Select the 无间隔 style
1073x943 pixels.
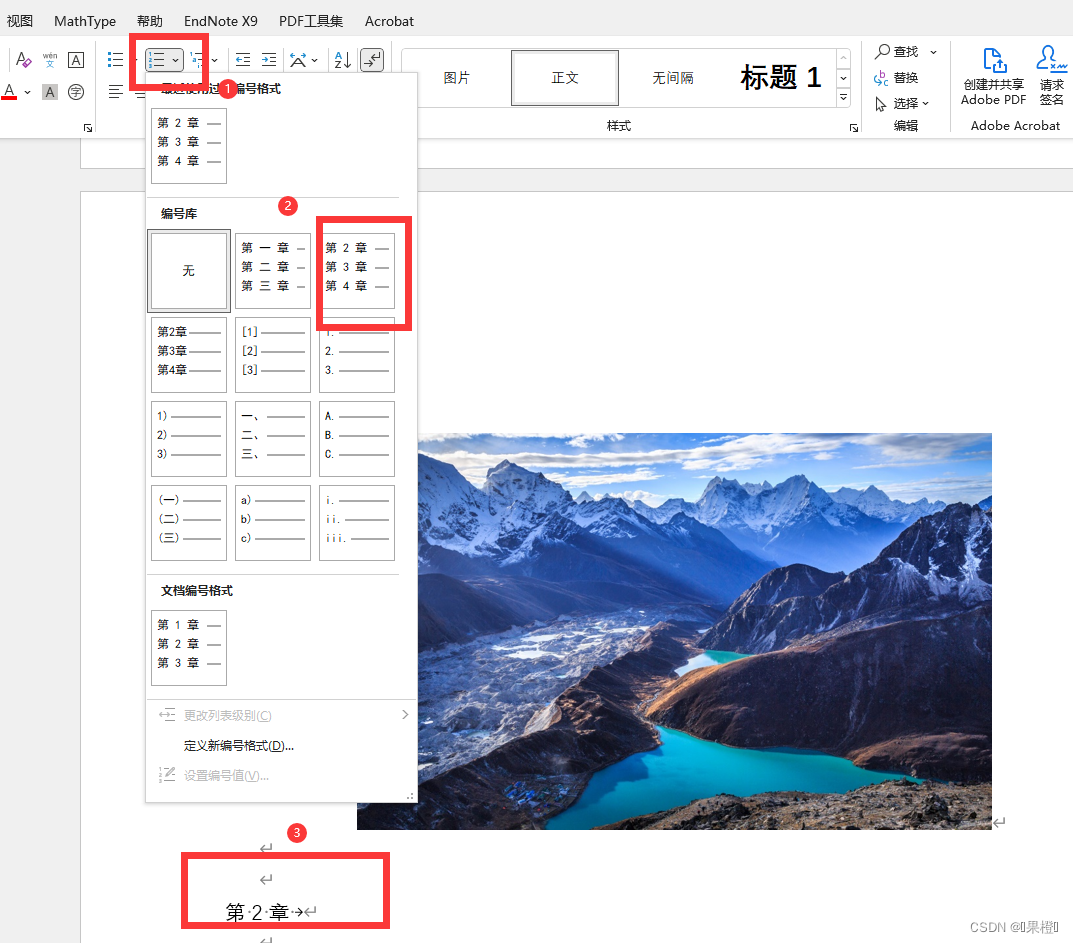[x=673, y=78]
